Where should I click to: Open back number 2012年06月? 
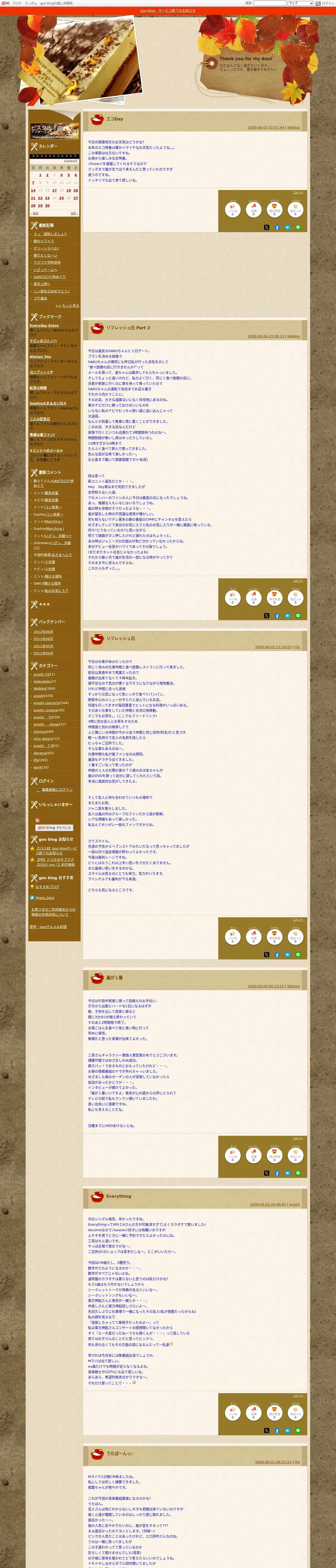pos(43,632)
